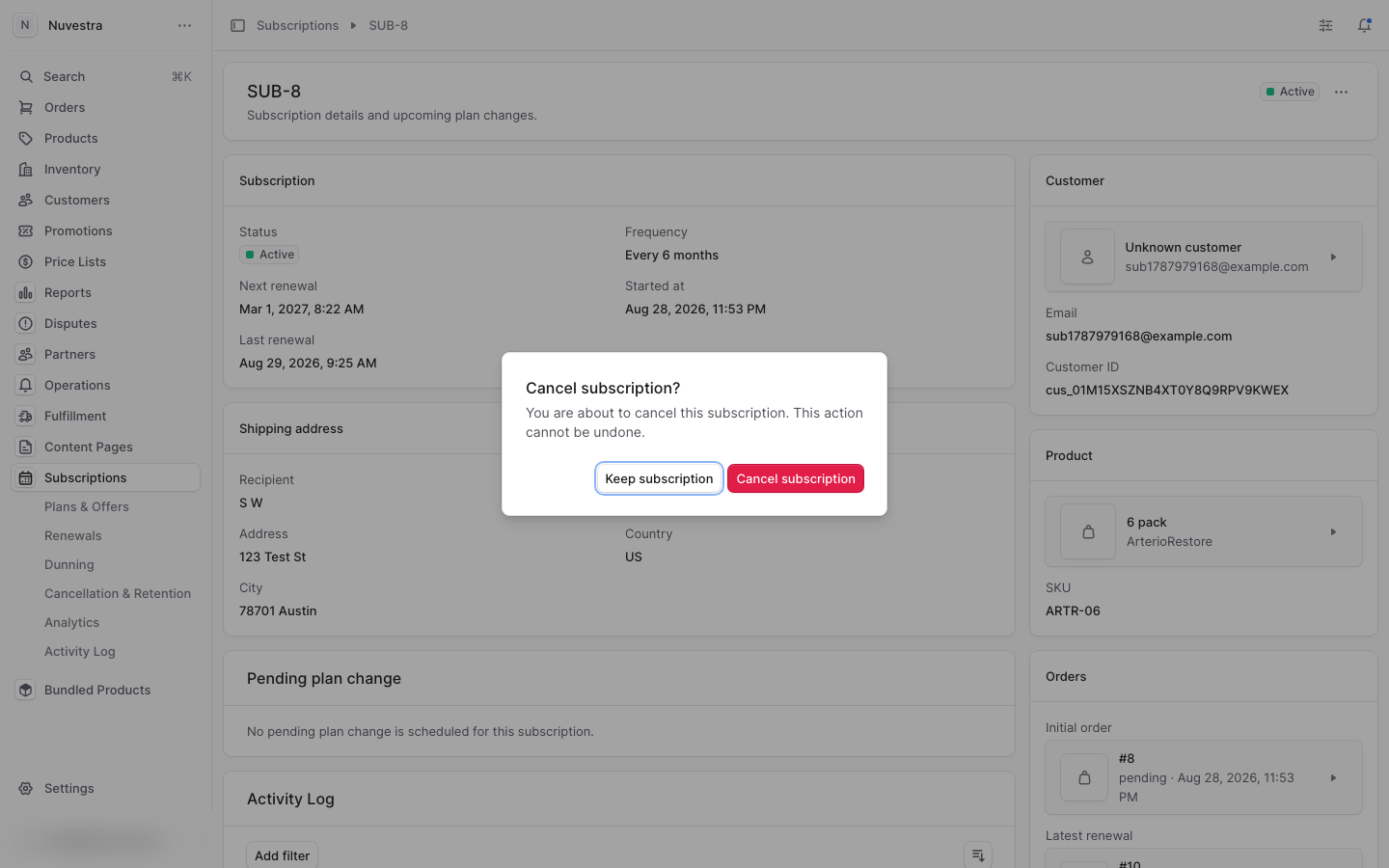1389x868 pixels.
Task: Open notifications bell top right
Action: (x=1364, y=25)
